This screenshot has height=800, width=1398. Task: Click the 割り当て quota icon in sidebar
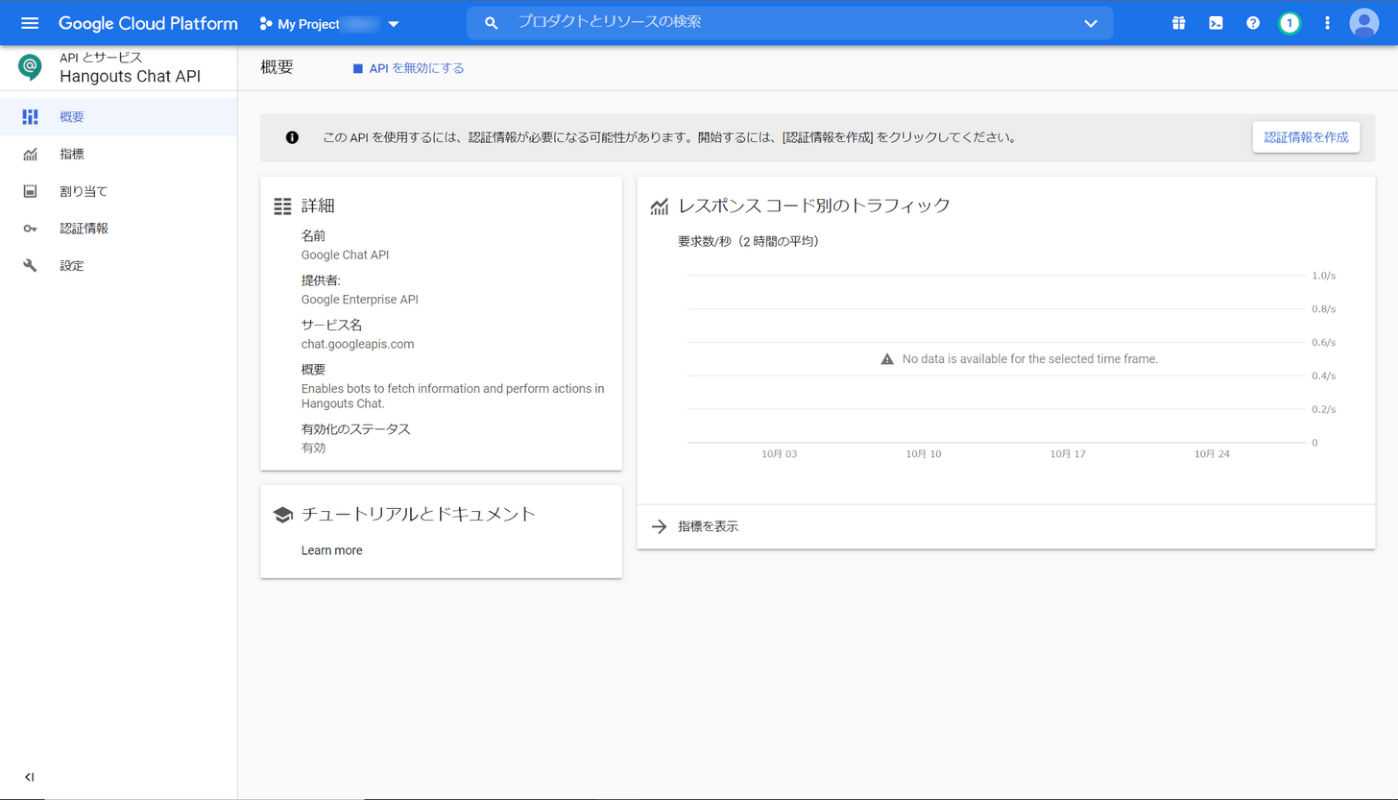[x=30, y=191]
